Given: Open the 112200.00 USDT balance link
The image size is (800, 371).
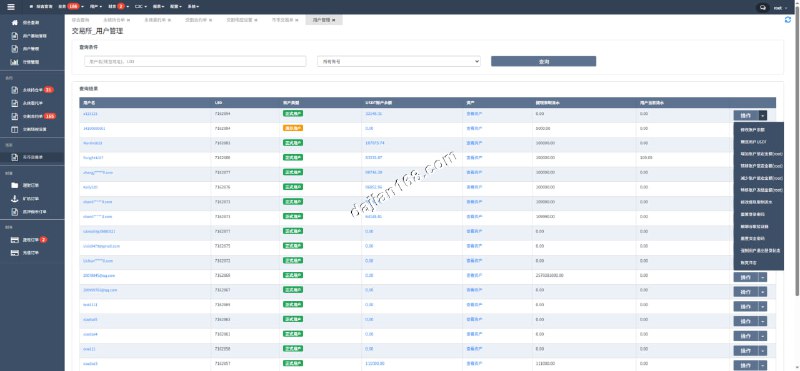Looking at the screenshot, I should (x=374, y=363).
